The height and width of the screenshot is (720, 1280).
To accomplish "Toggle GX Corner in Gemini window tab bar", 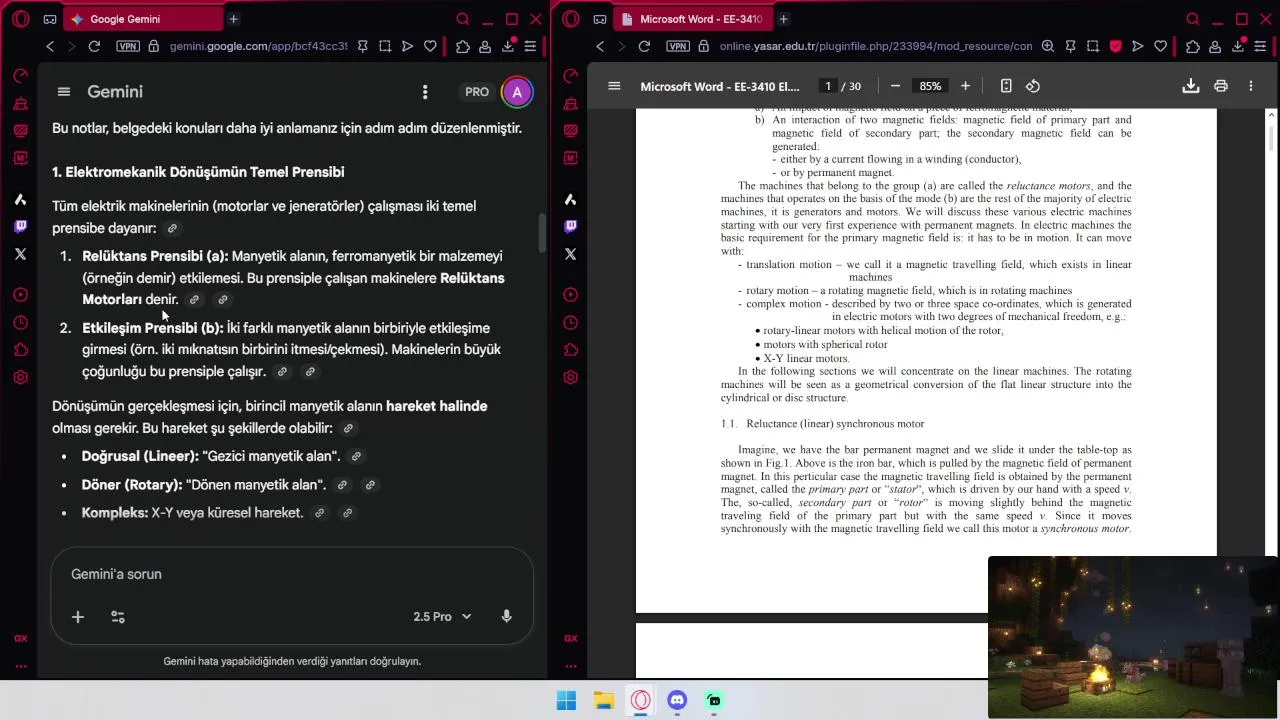I will (50, 19).
